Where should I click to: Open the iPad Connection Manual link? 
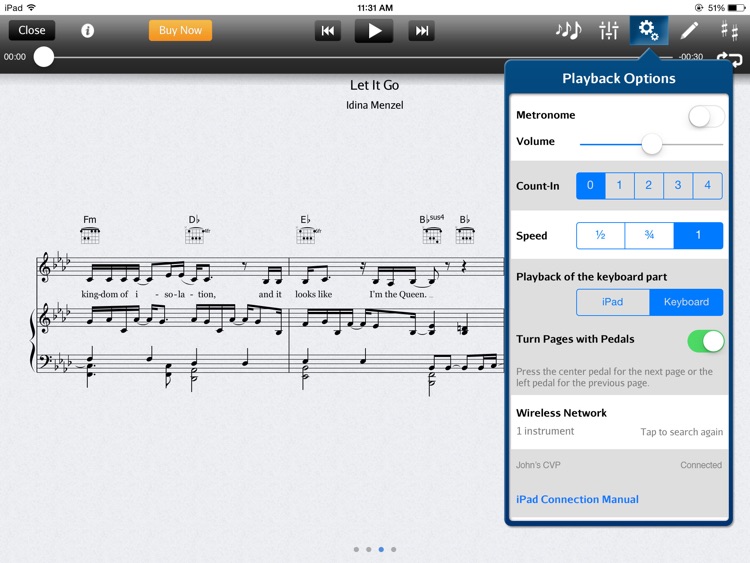point(577,499)
